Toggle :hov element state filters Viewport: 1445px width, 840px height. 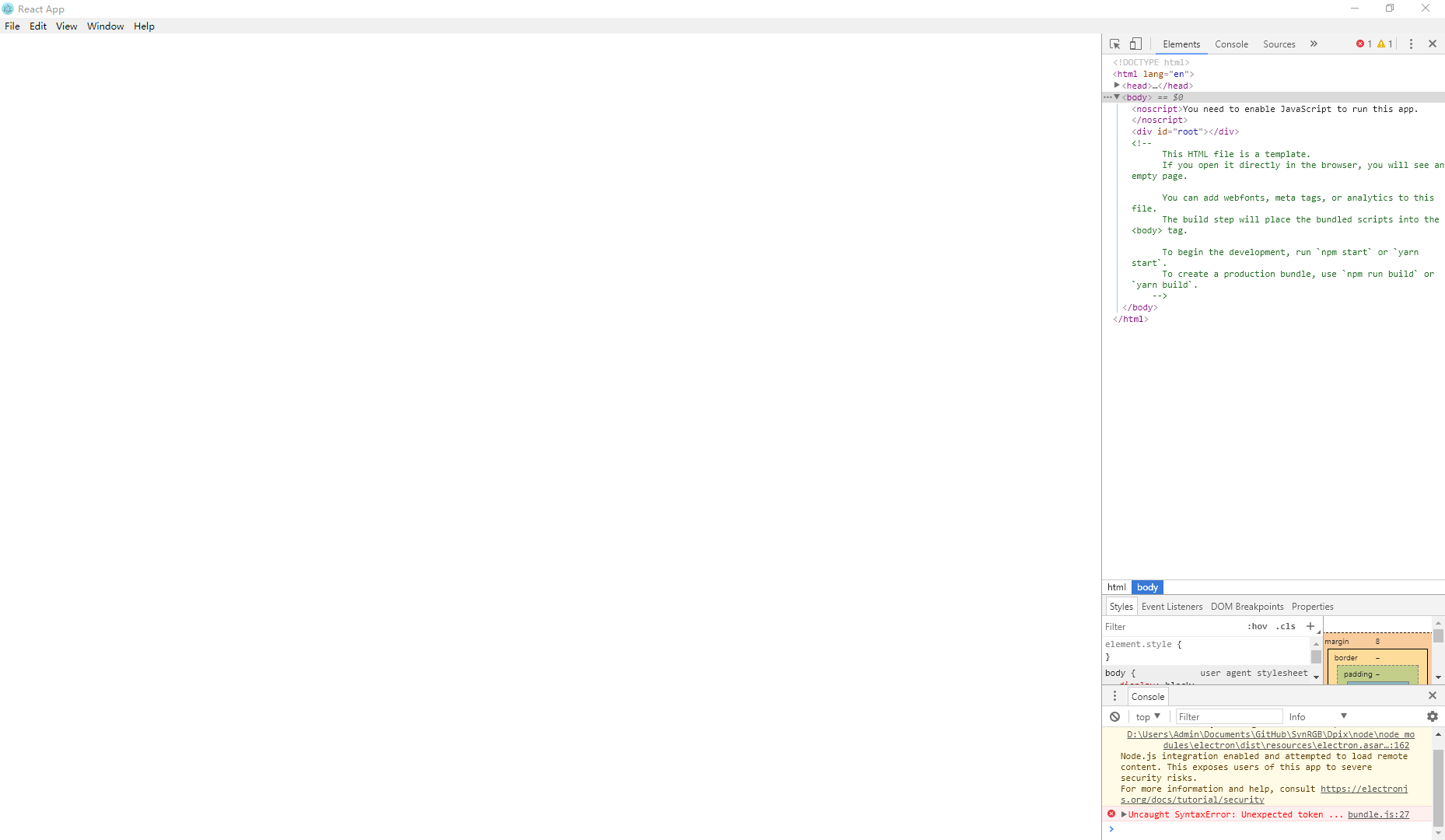1257,626
